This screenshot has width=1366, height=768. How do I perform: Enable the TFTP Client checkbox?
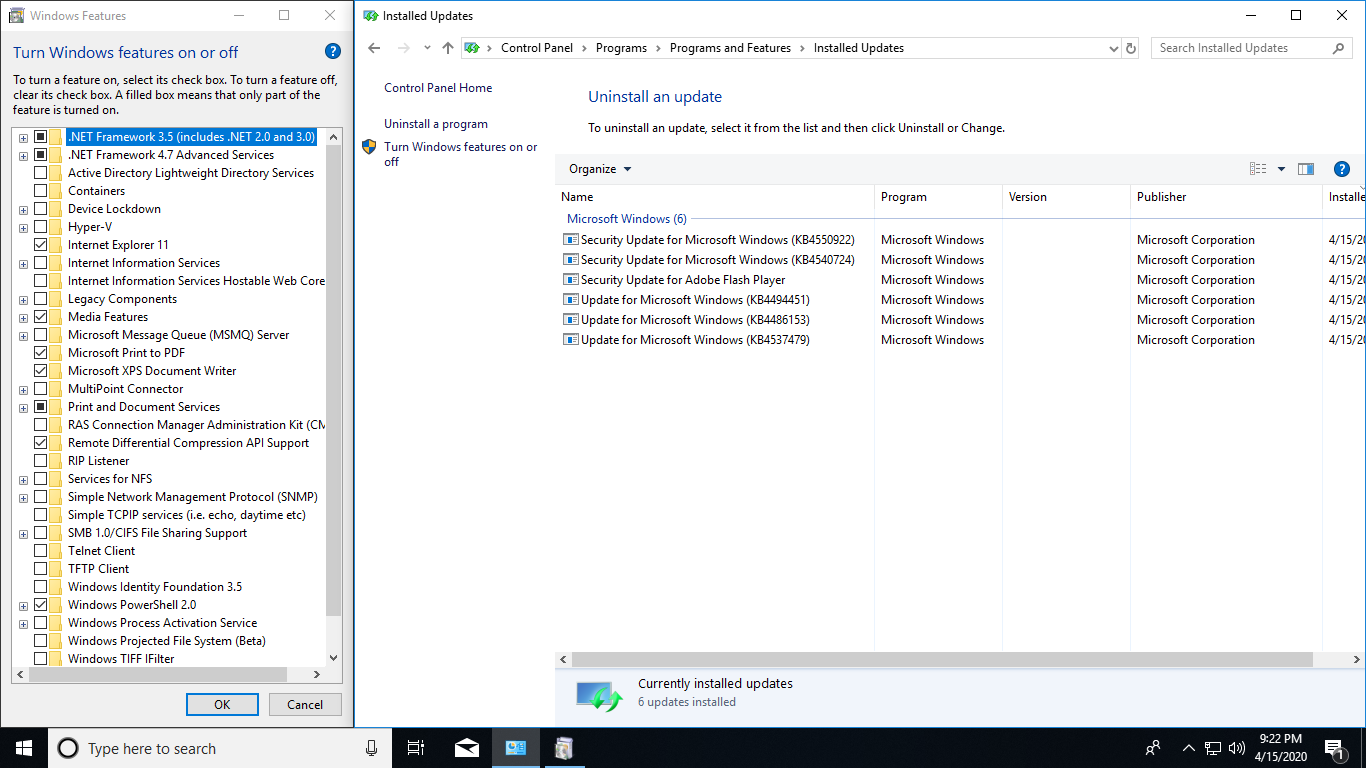[x=41, y=569]
